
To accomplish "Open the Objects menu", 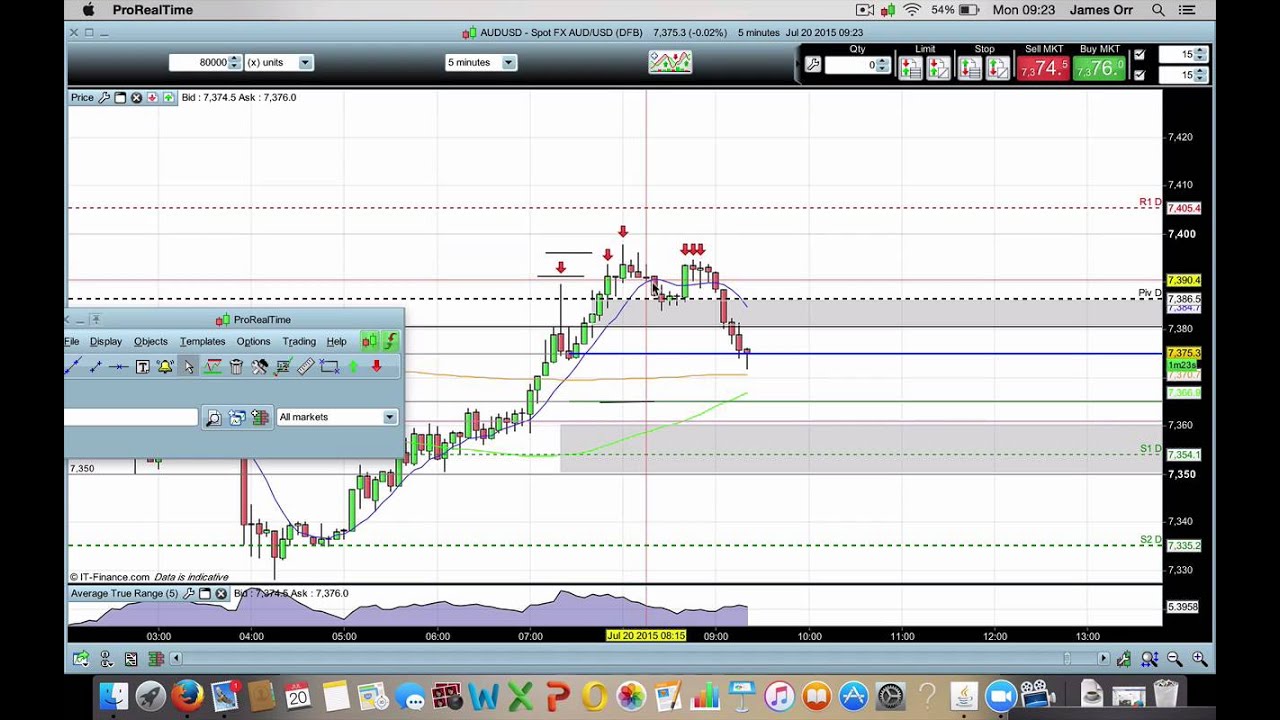I will tap(151, 341).
